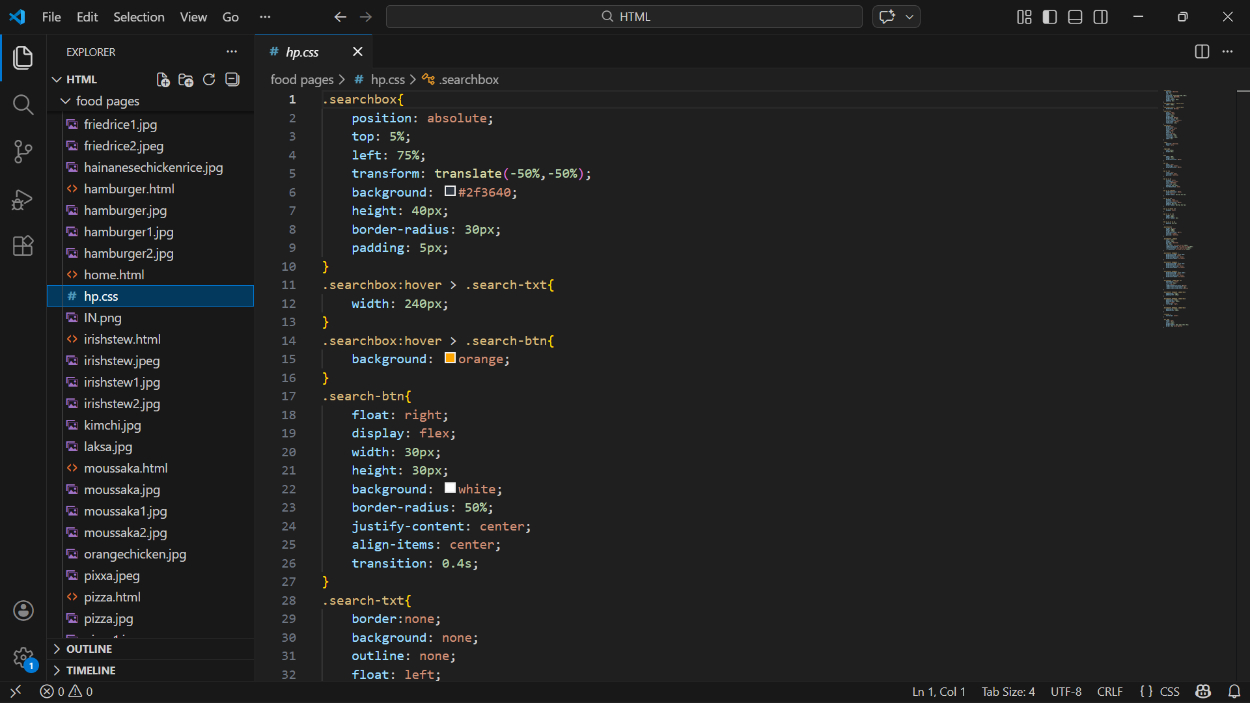Close the hp.css editor tab

click(357, 52)
